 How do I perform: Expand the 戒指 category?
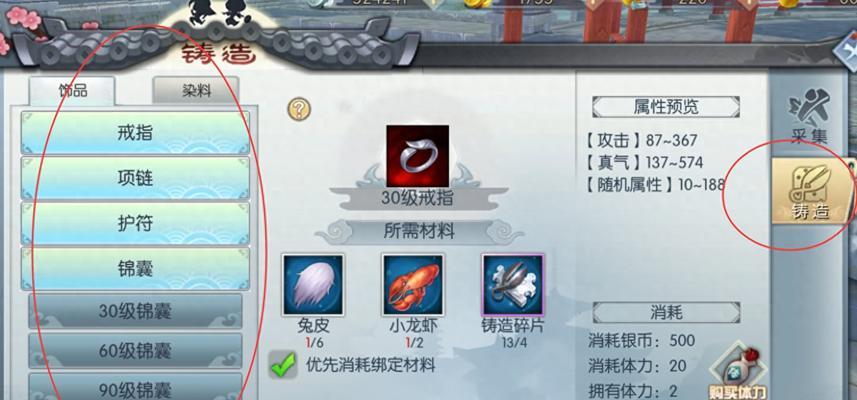[135, 133]
